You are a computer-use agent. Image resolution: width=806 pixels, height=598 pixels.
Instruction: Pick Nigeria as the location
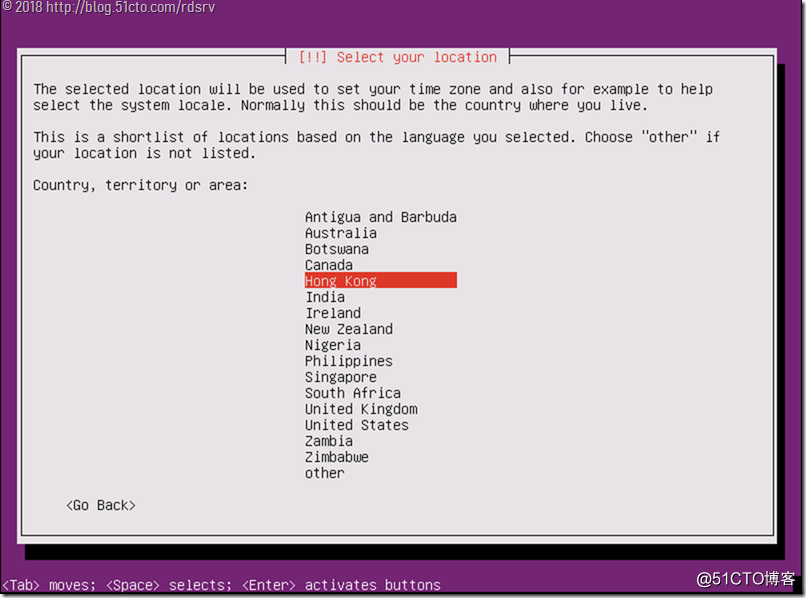[333, 345]
